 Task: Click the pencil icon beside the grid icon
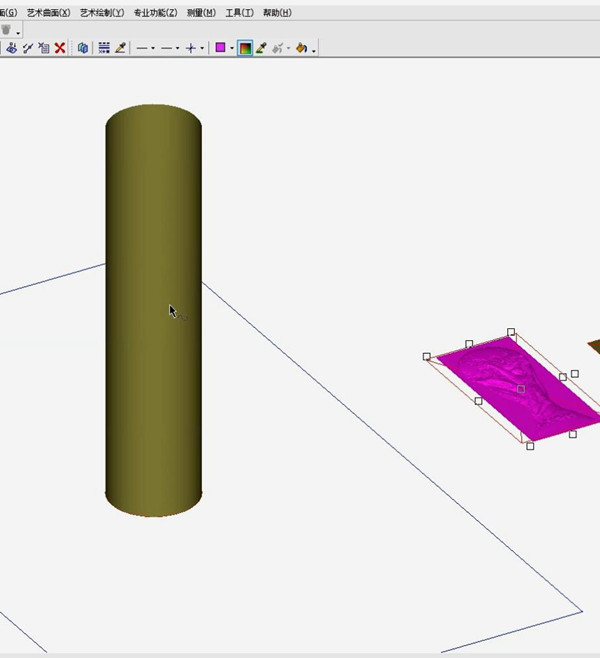pyautogui.click(x=121, y=48)
